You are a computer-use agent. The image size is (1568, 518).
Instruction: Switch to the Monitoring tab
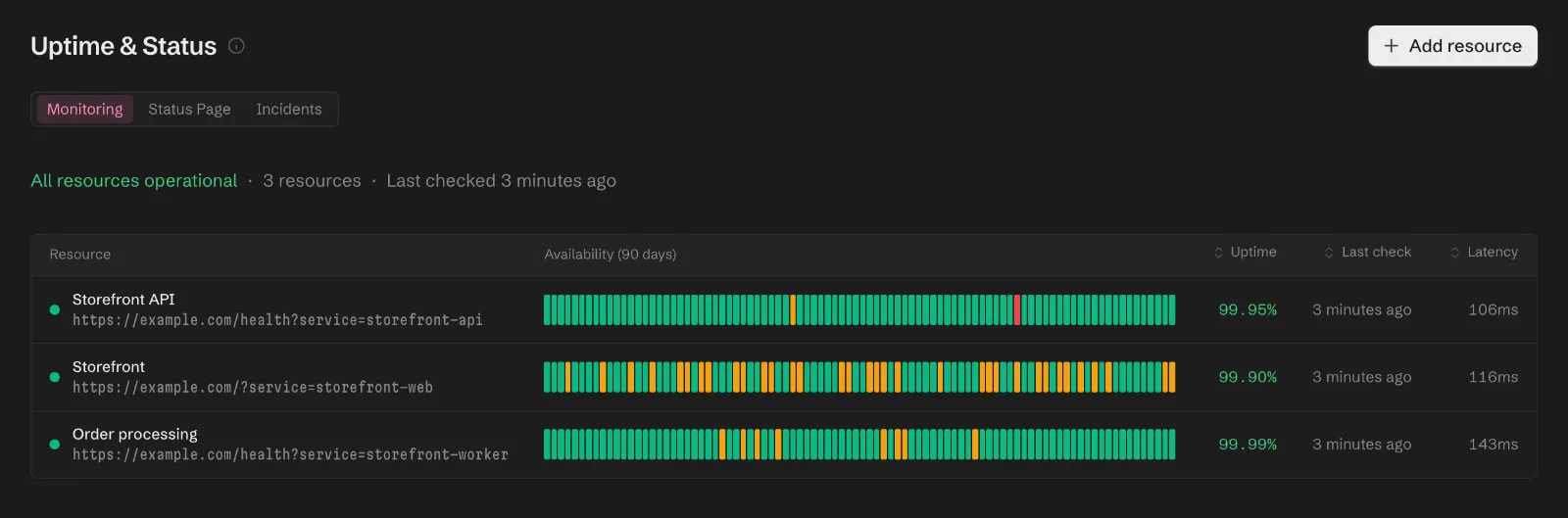[85, 109]
